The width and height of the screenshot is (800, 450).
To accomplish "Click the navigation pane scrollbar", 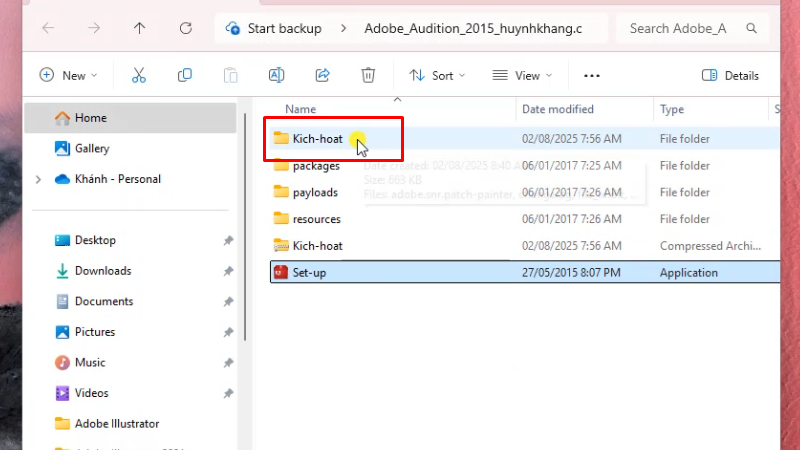I will pyautogui.click(x=245, y=227).
